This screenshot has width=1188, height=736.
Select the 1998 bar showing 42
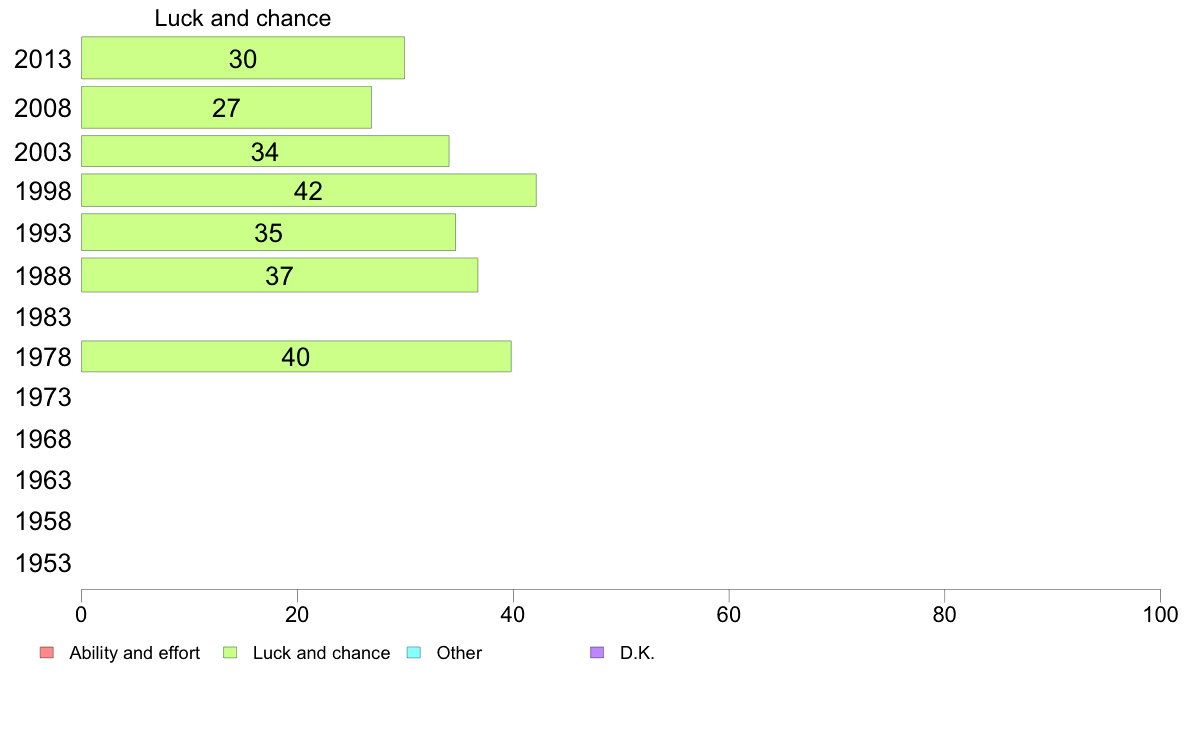[309, 190]
